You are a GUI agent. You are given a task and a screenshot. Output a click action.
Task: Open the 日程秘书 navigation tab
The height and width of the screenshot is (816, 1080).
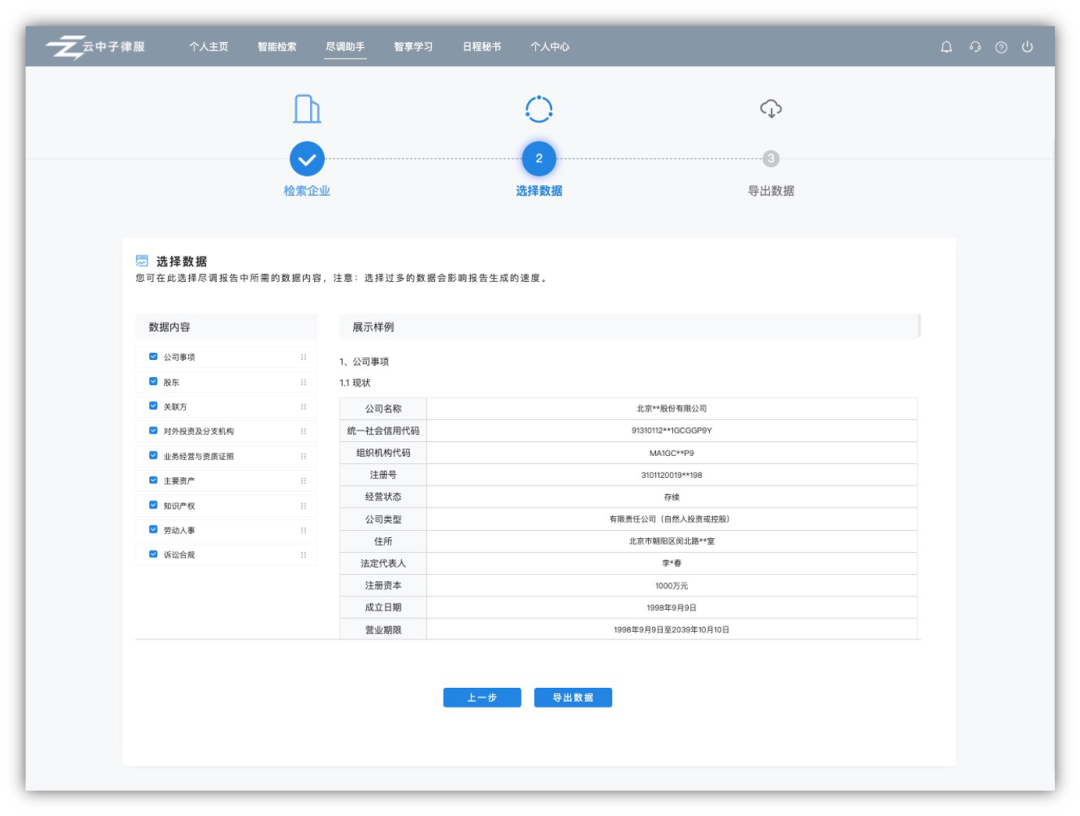(x=482, y=46)
